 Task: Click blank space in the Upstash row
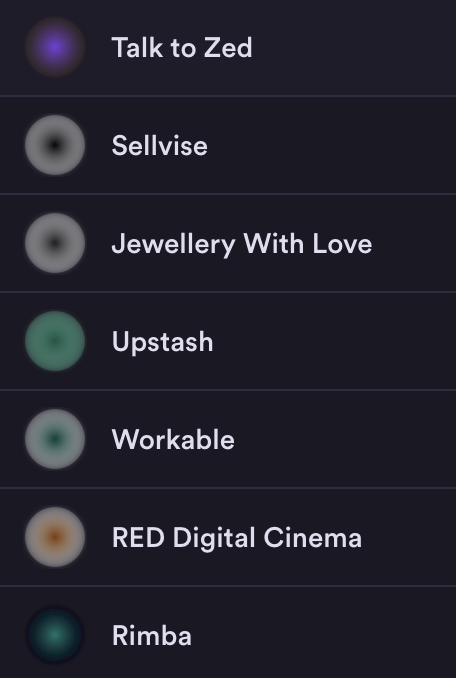click(x=335, y=342)
